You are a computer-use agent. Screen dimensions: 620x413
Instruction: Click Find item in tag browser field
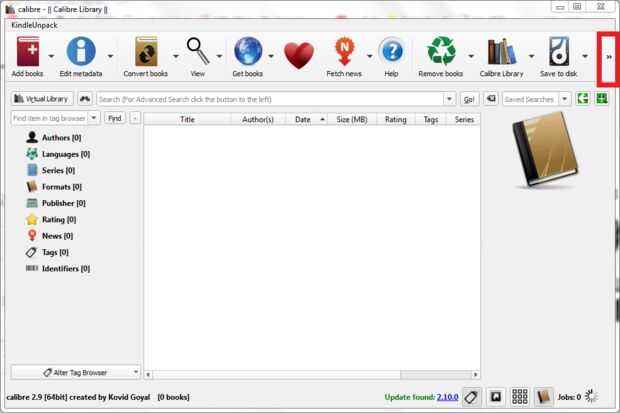pos(50,118)
